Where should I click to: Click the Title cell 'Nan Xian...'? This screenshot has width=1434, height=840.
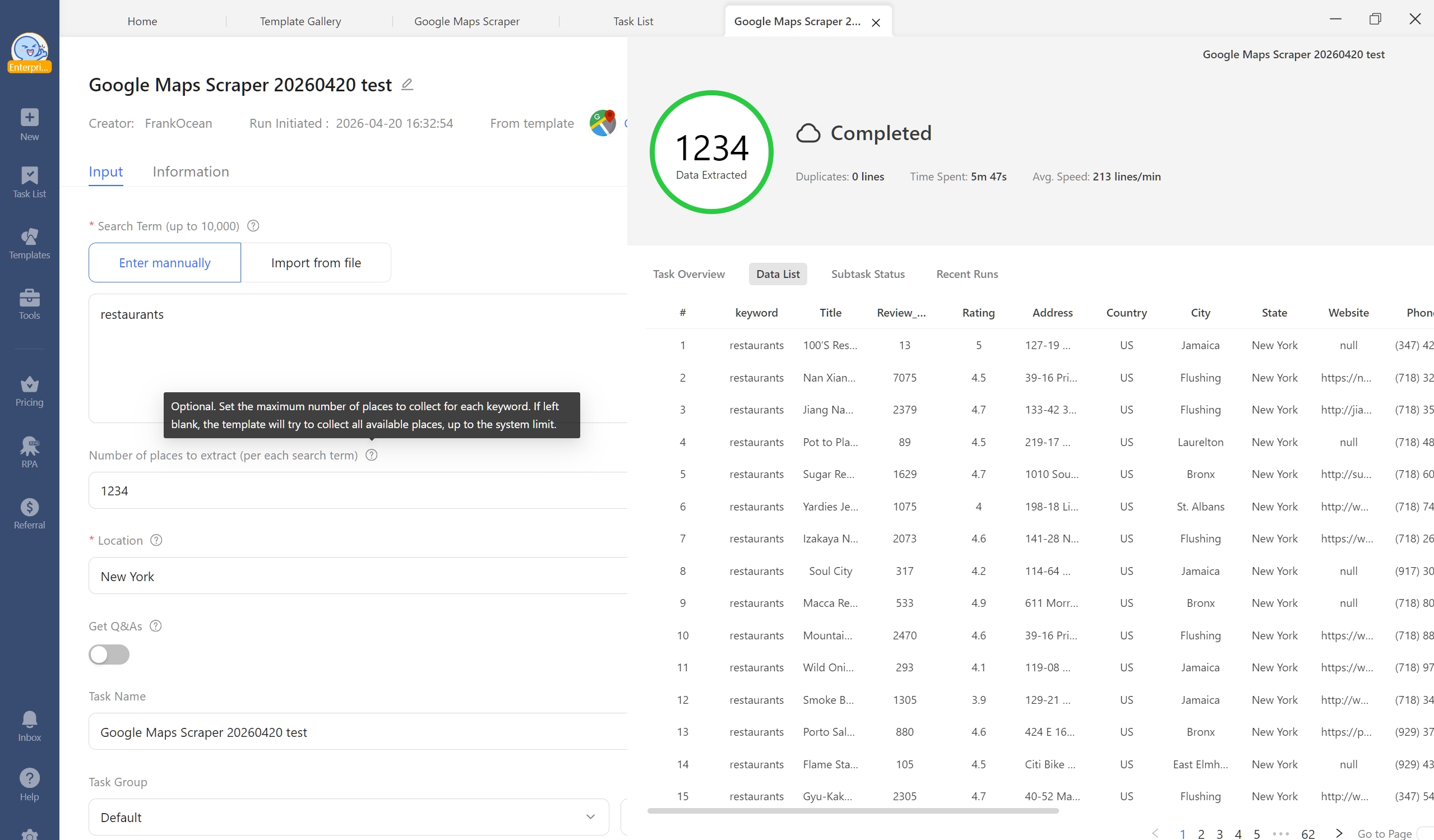pyautogui.click(x=829, y=378)
